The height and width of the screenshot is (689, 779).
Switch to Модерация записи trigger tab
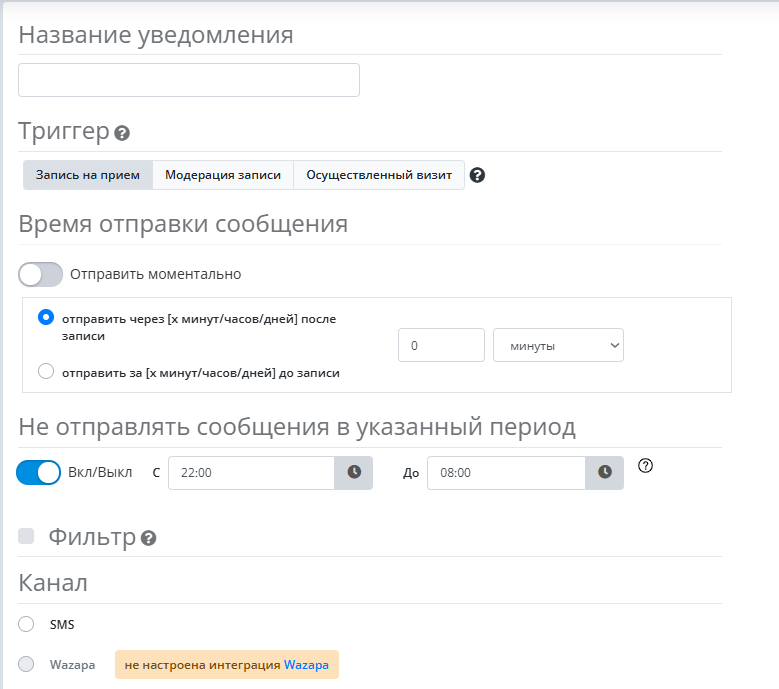click(223, 175)
